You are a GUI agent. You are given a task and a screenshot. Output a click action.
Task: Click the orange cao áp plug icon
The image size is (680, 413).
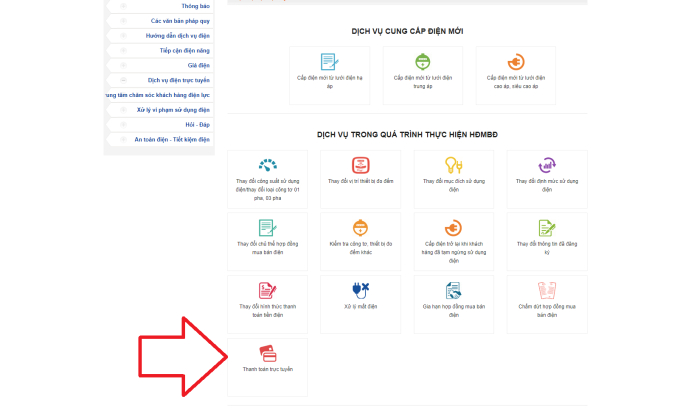pos(516,62)
